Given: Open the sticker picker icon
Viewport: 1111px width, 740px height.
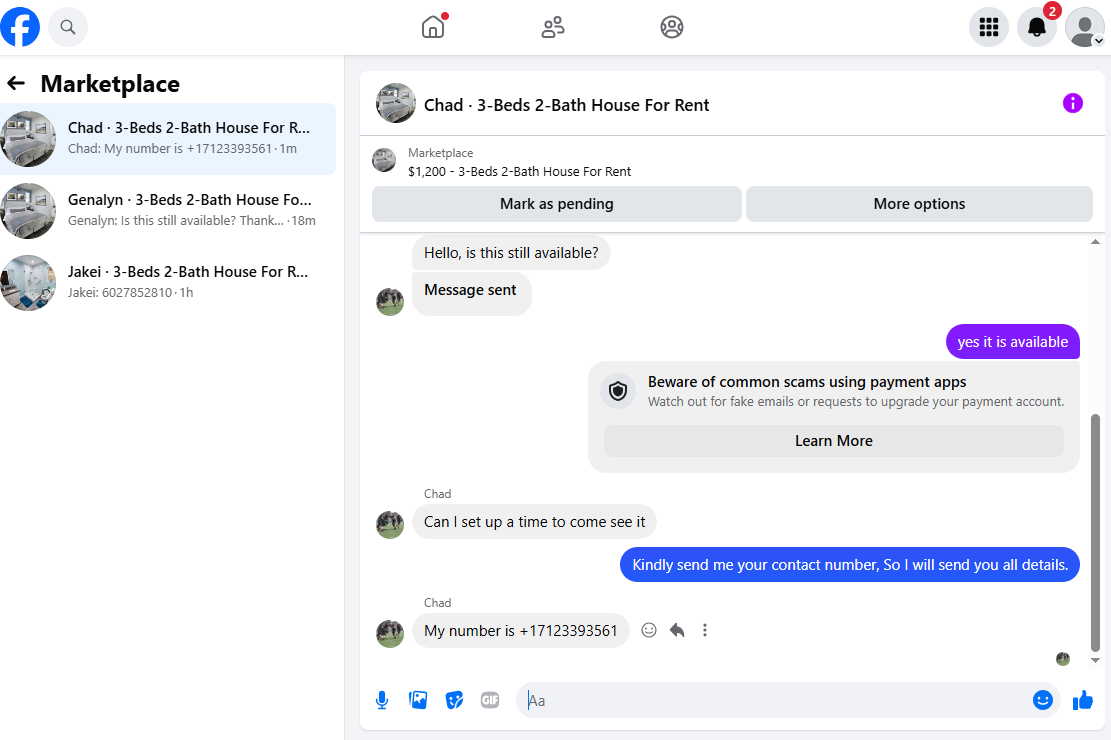Looking at the screenshot, I should coord(454,700).
